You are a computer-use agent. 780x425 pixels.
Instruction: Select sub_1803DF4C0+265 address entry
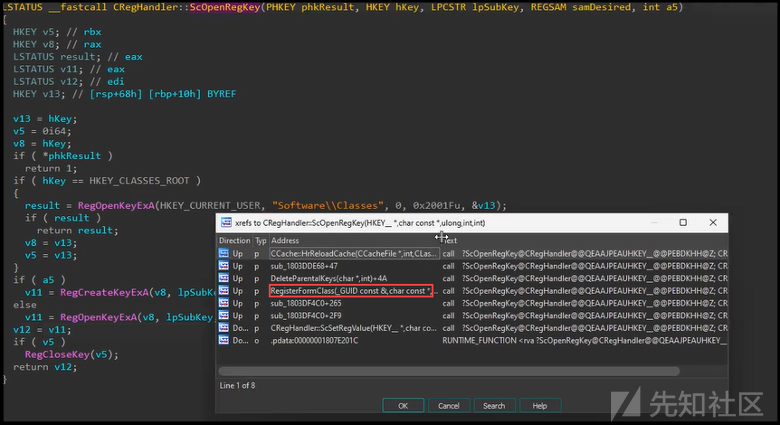click(306, 303)
